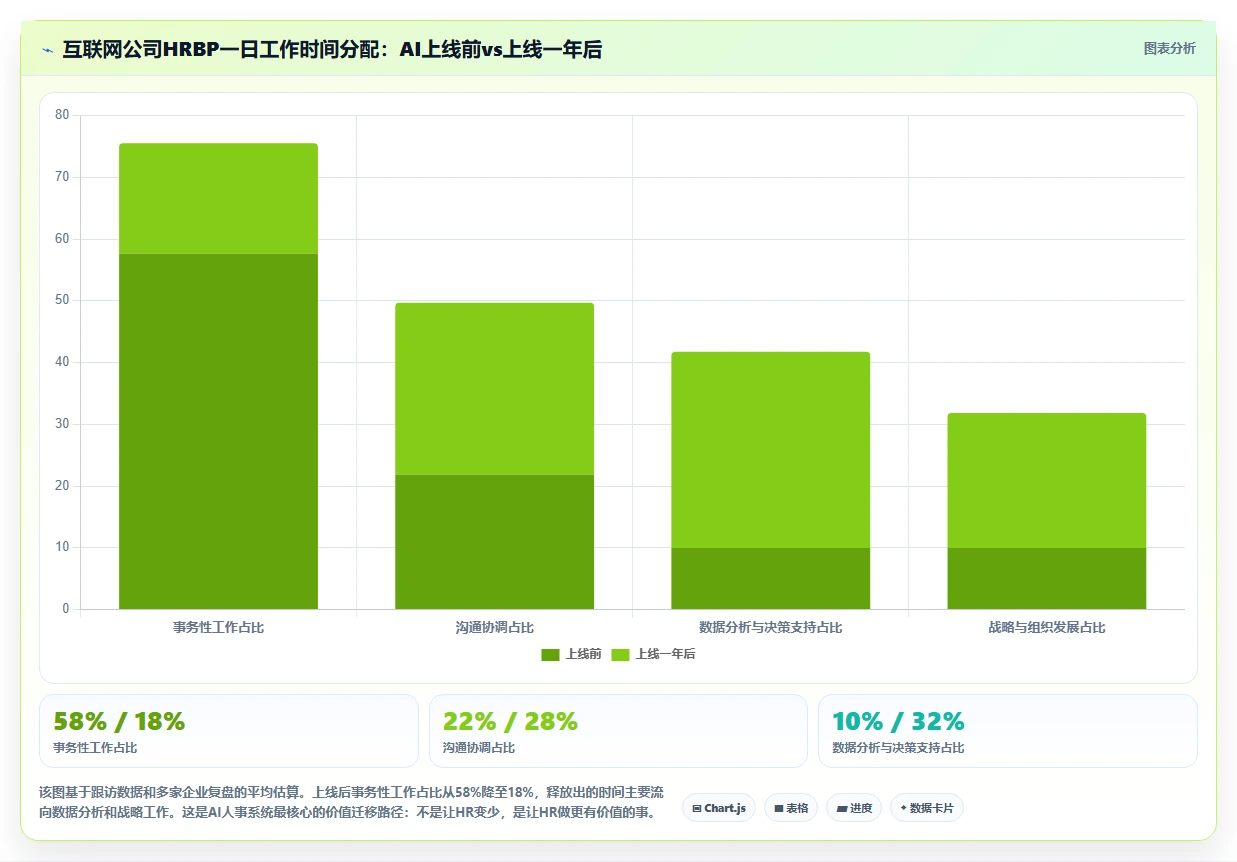1237x862 pixels.
Task: Click the light green 沟通协调占比 bar segment
Action: [494, 388]
